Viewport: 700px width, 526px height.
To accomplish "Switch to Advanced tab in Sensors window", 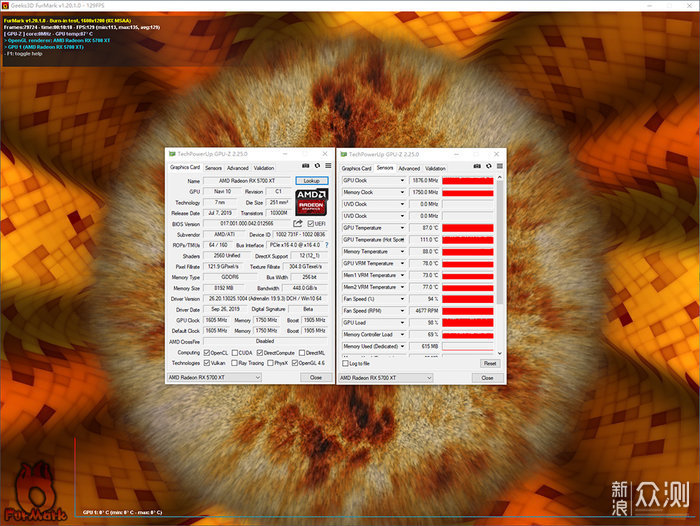I will pyautogui.click(x=409, y=168).
